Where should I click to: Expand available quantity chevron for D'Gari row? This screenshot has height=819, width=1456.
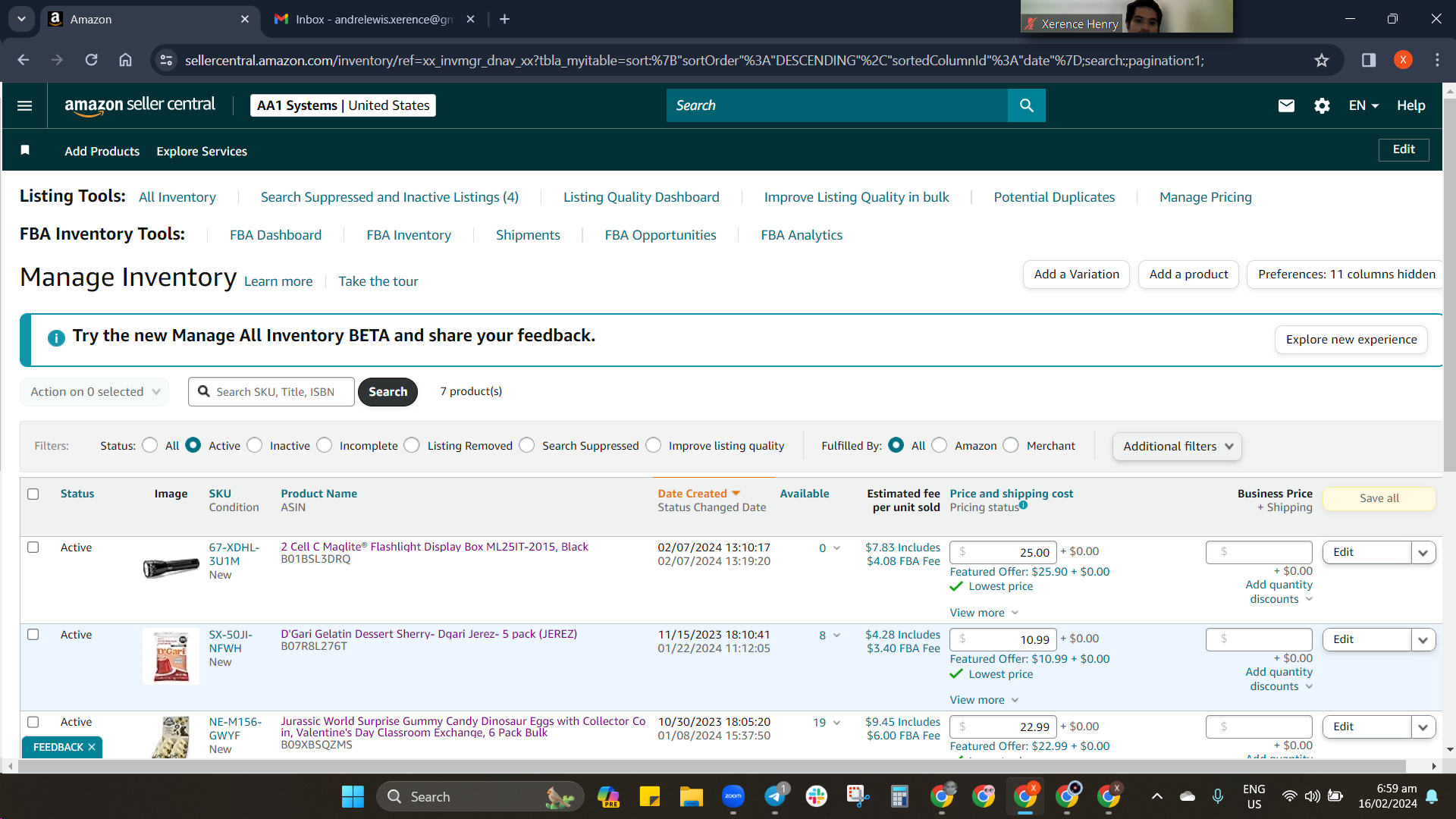coord(837,635)
